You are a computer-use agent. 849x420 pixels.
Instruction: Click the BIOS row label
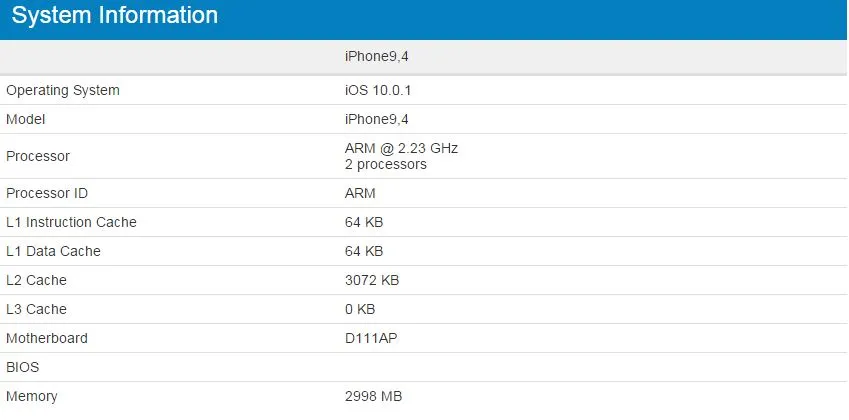pyautogui.click(x=23, y=368)
